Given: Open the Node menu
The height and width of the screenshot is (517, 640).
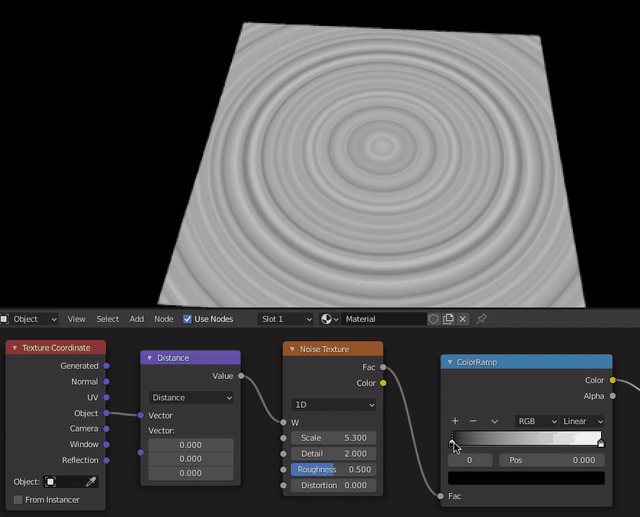Looking at the screenshot, I should point(164,319).
